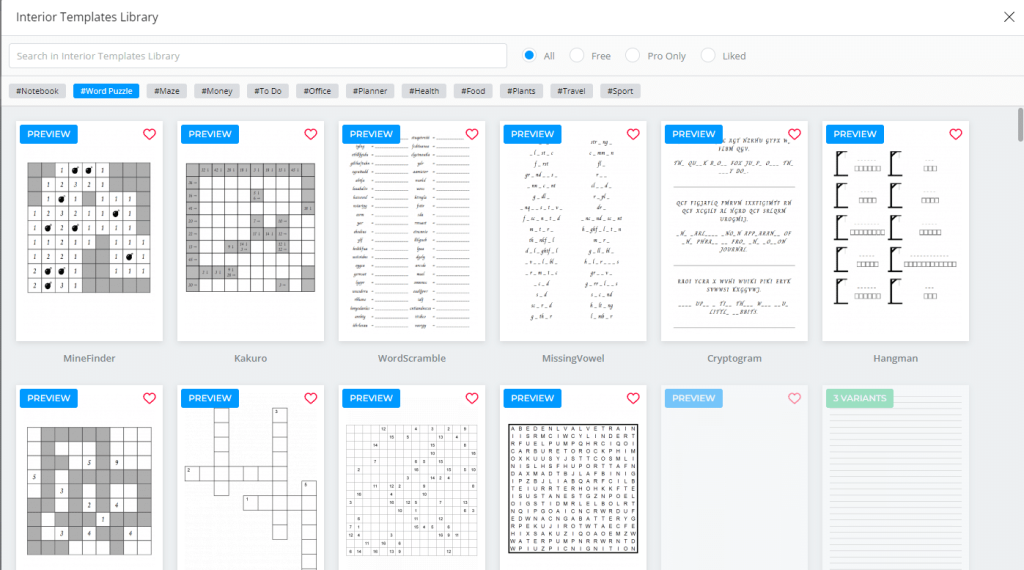Like the Hangman template

coord(955,134)
